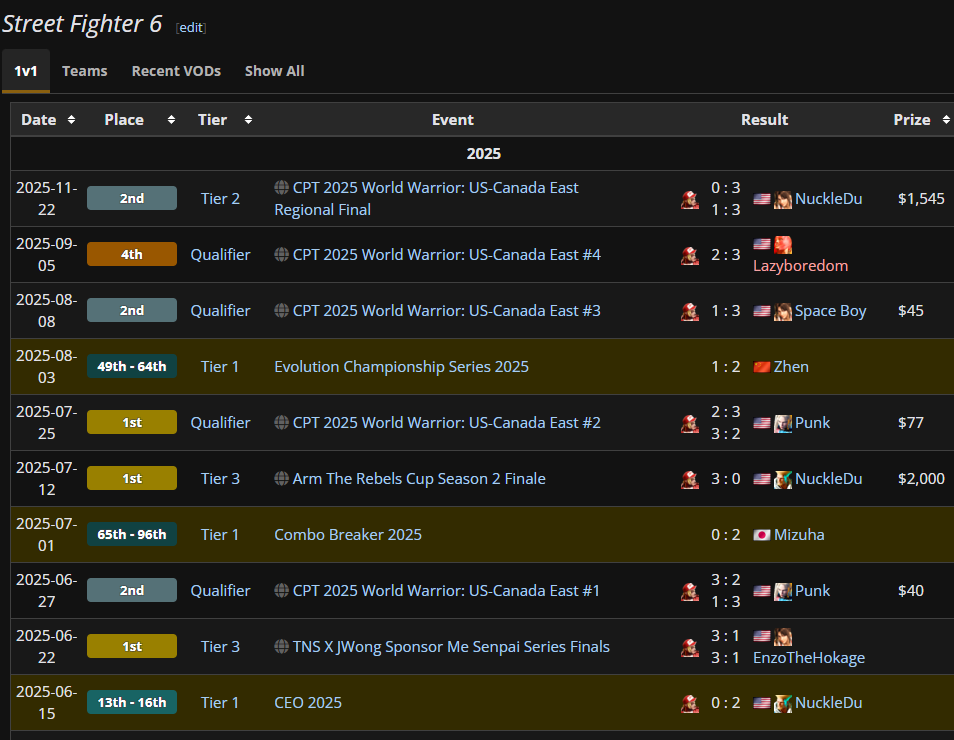Click NuckleDu's character portrait in Arm The Rebels row
Viewport: 954px width, 740px height.
point(783,480)
